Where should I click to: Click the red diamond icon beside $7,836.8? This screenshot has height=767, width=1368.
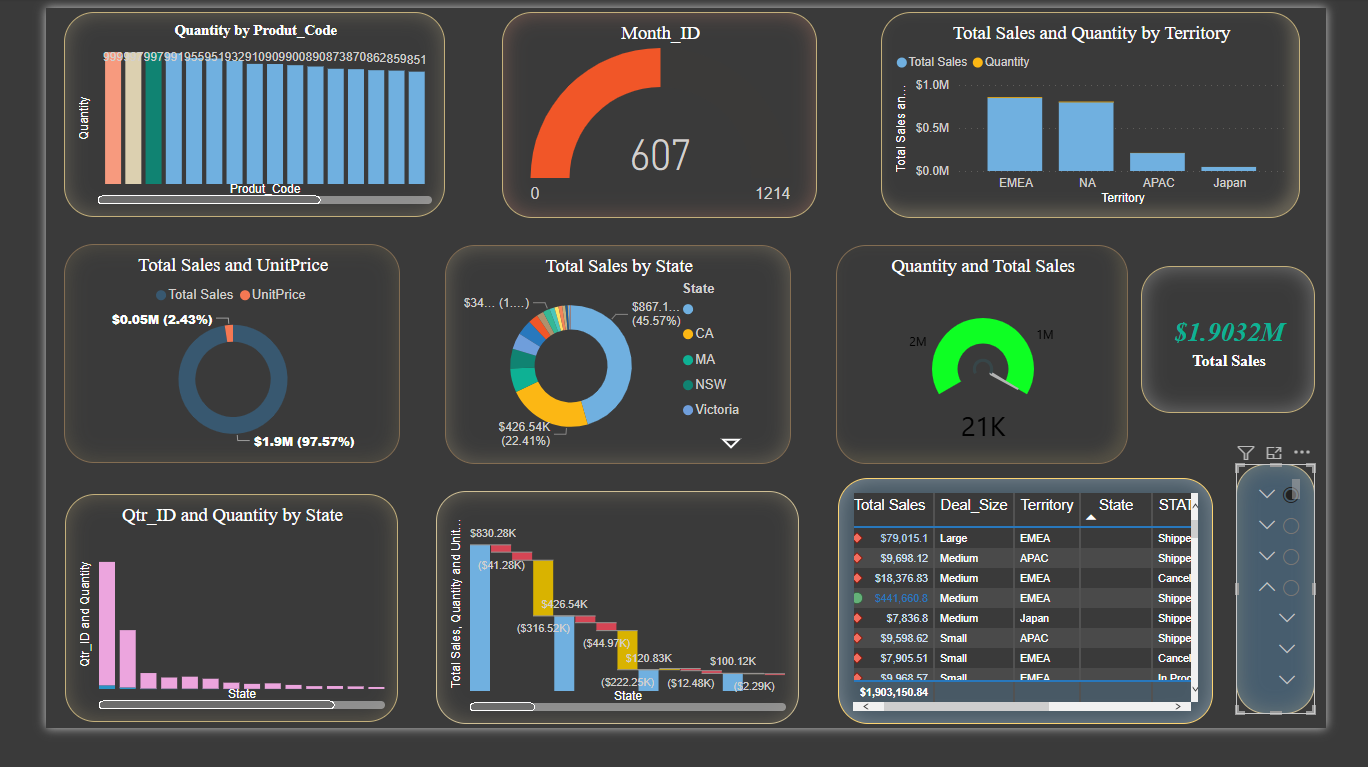pyautogui.click(x=857, y=618)
